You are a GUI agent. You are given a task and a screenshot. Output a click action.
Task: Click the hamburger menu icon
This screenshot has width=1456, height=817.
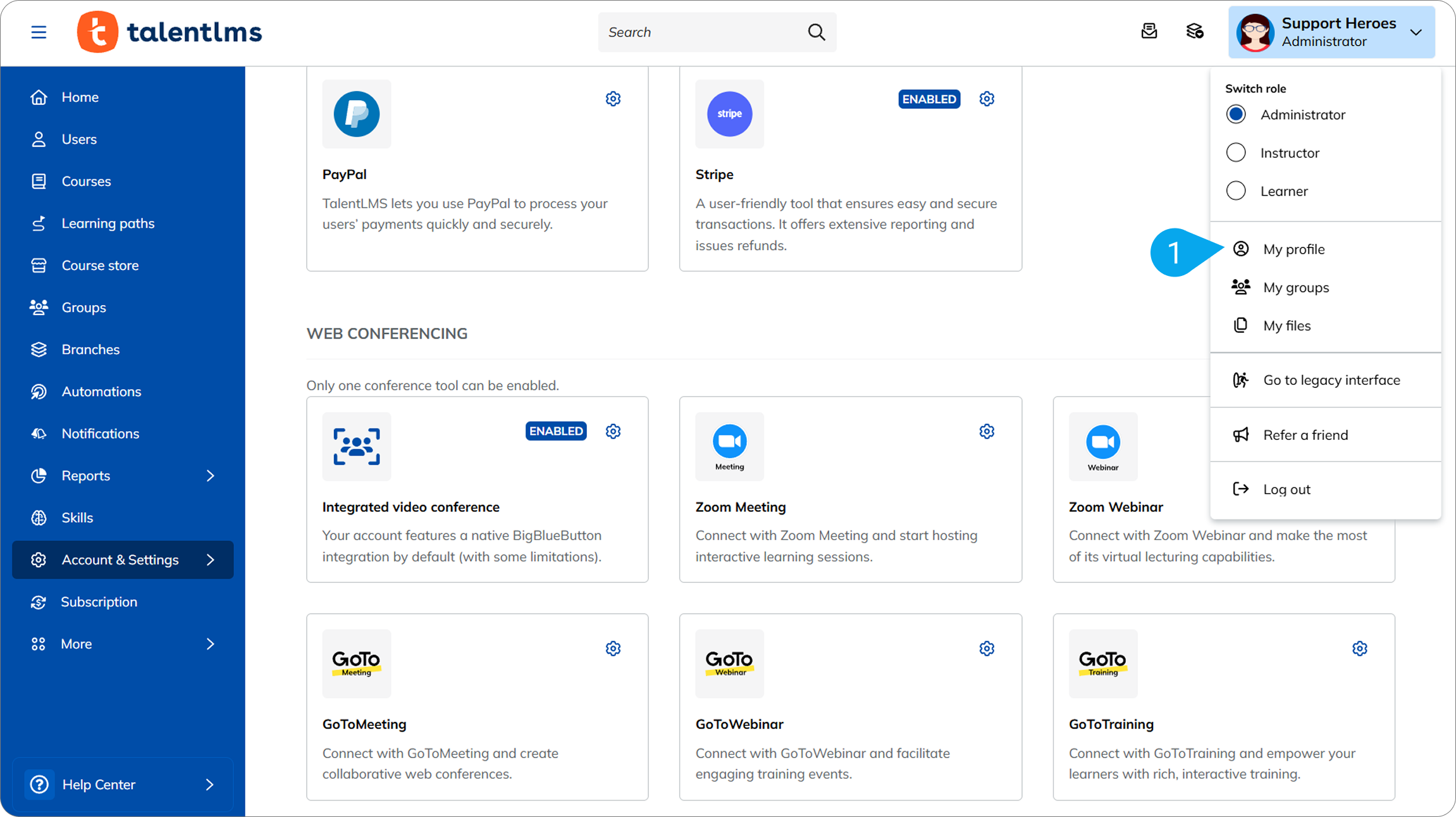pos(39,32)
